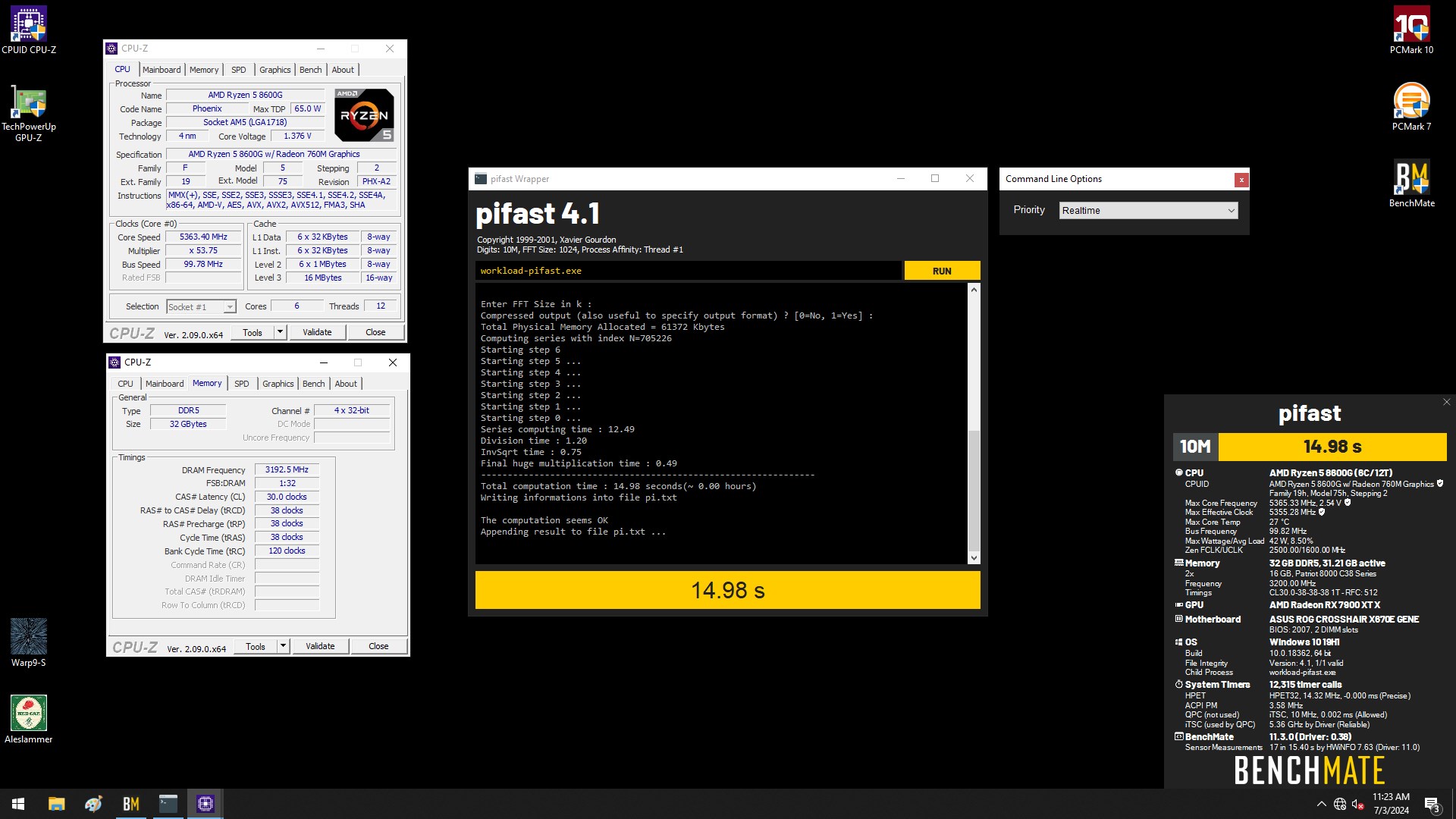Click Close button in top CPU-Z window
Viewport: 1456px width, 819px height.
[x=375, y=332]
